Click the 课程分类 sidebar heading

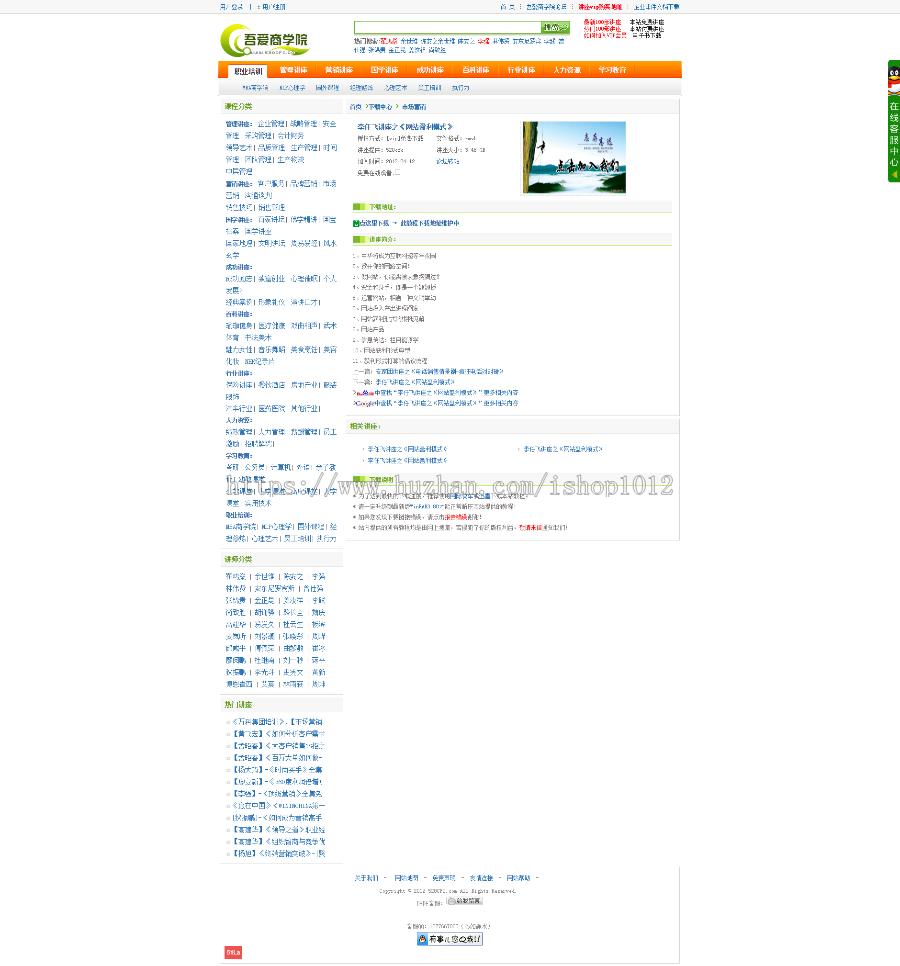point(238,107)
